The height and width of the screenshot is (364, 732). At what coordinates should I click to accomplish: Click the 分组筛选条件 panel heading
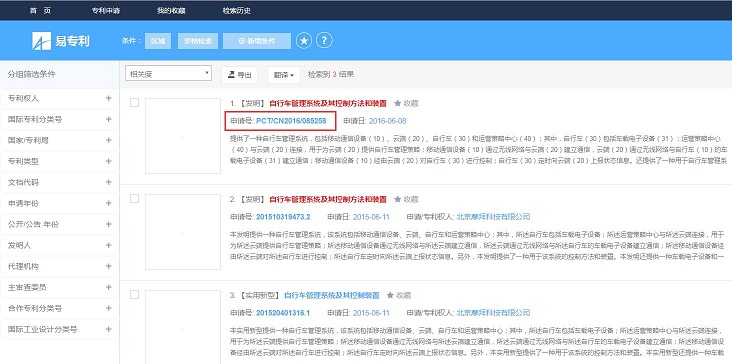coord(31,74)
